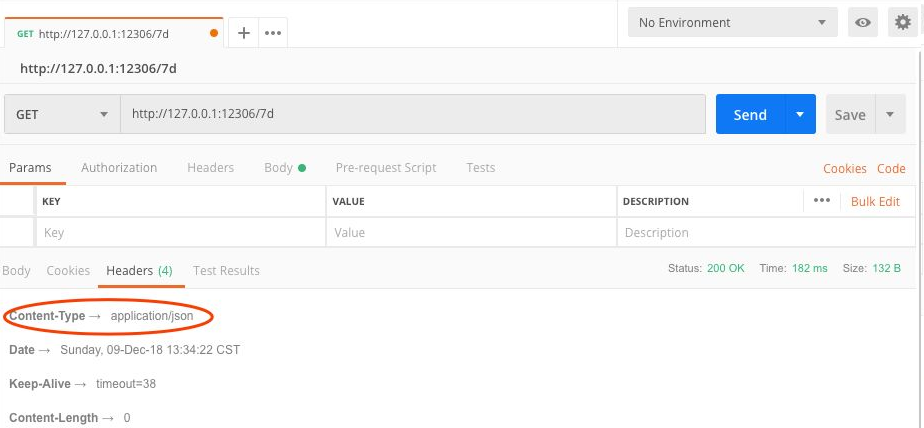The width and height of the screenshot is (924, 428).
Task: Open a new request tab with plus icon
Action: point(244,33)
